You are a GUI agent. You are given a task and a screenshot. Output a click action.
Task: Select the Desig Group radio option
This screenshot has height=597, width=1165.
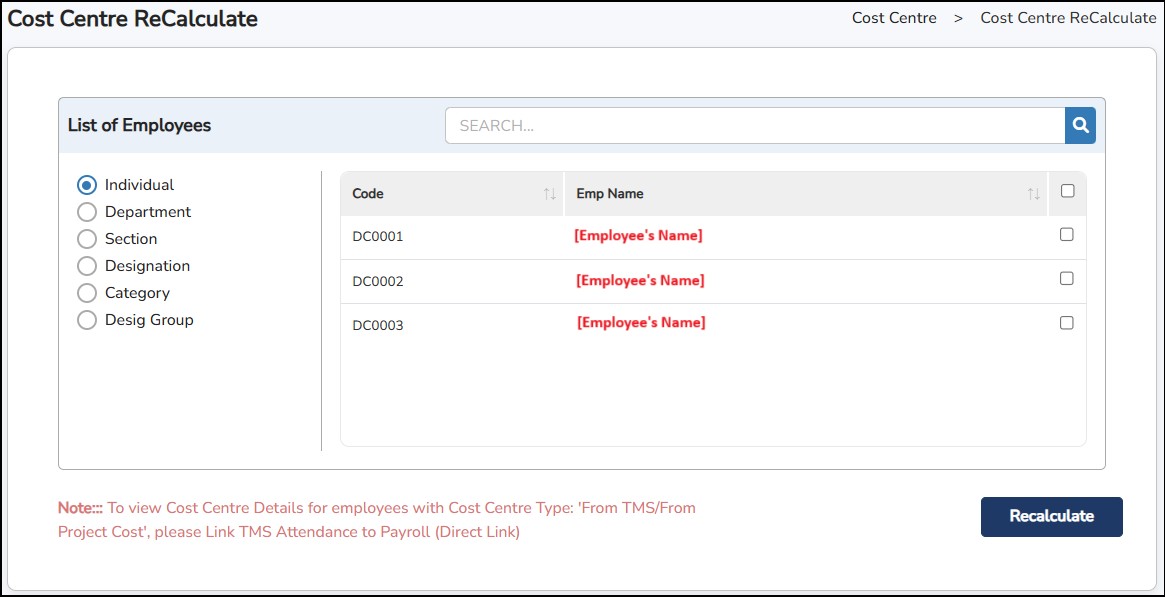coord(87,320)
